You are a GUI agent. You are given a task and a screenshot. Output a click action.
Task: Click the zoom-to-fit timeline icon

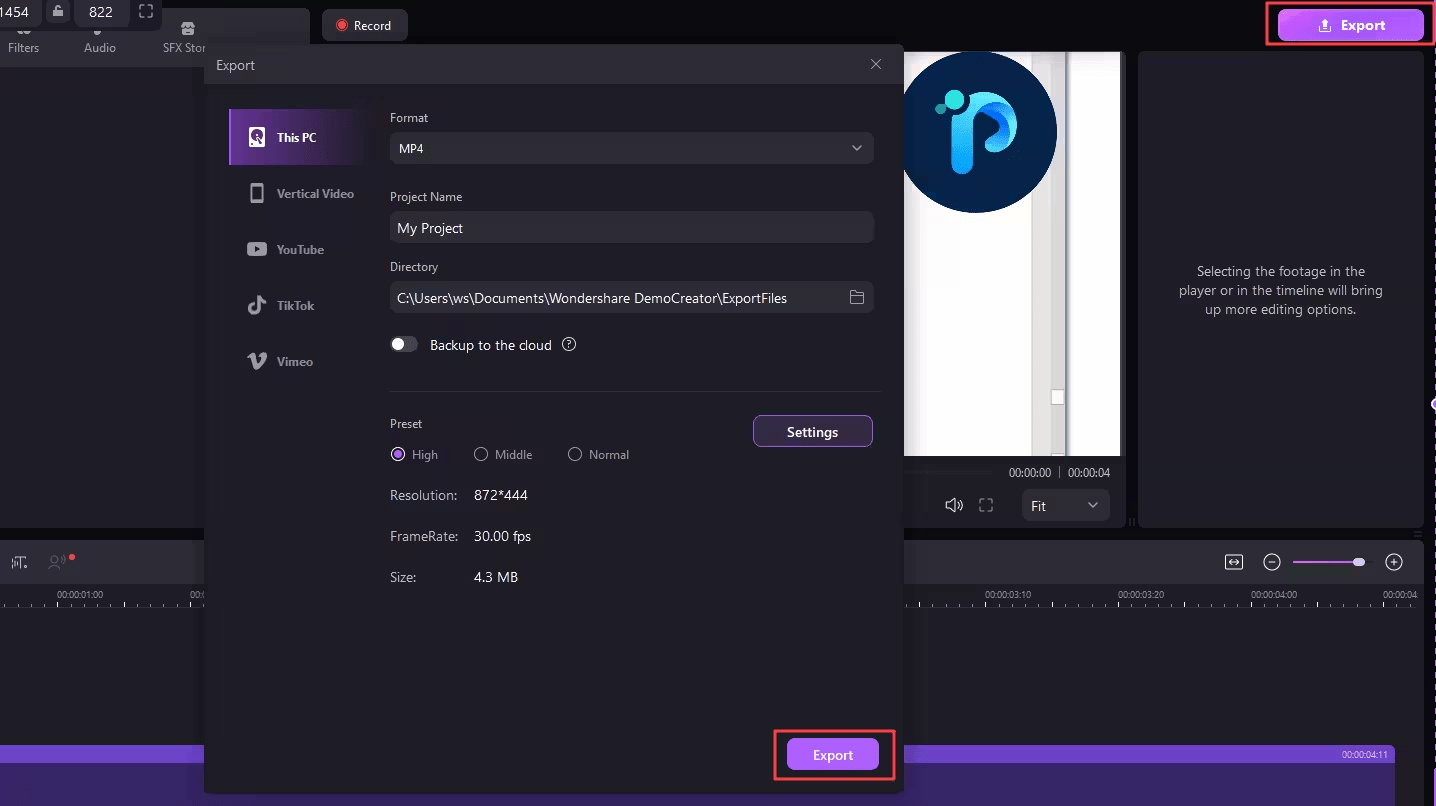(1233, 562)
